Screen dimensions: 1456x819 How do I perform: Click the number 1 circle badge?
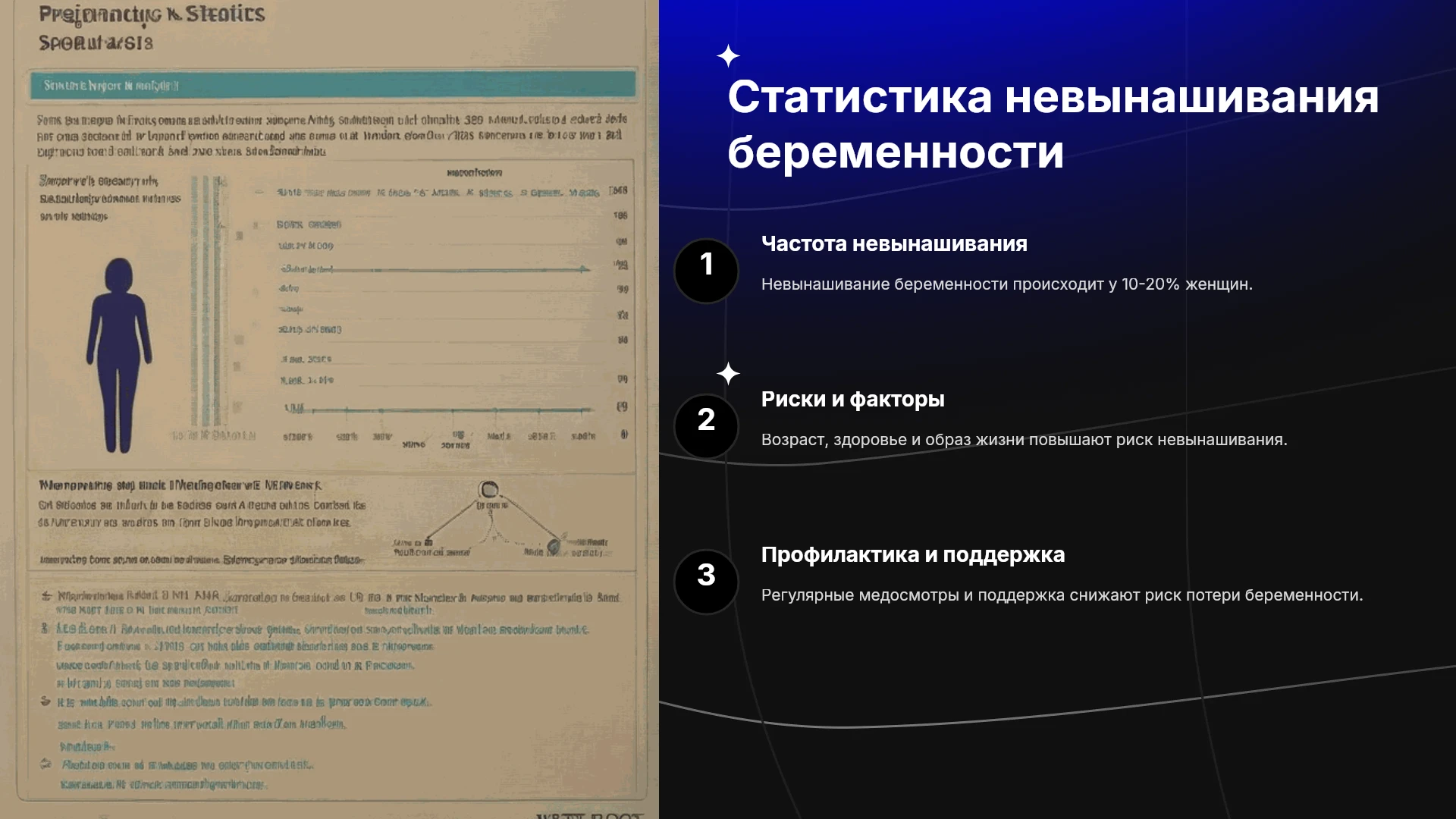(x=706, y=271)
